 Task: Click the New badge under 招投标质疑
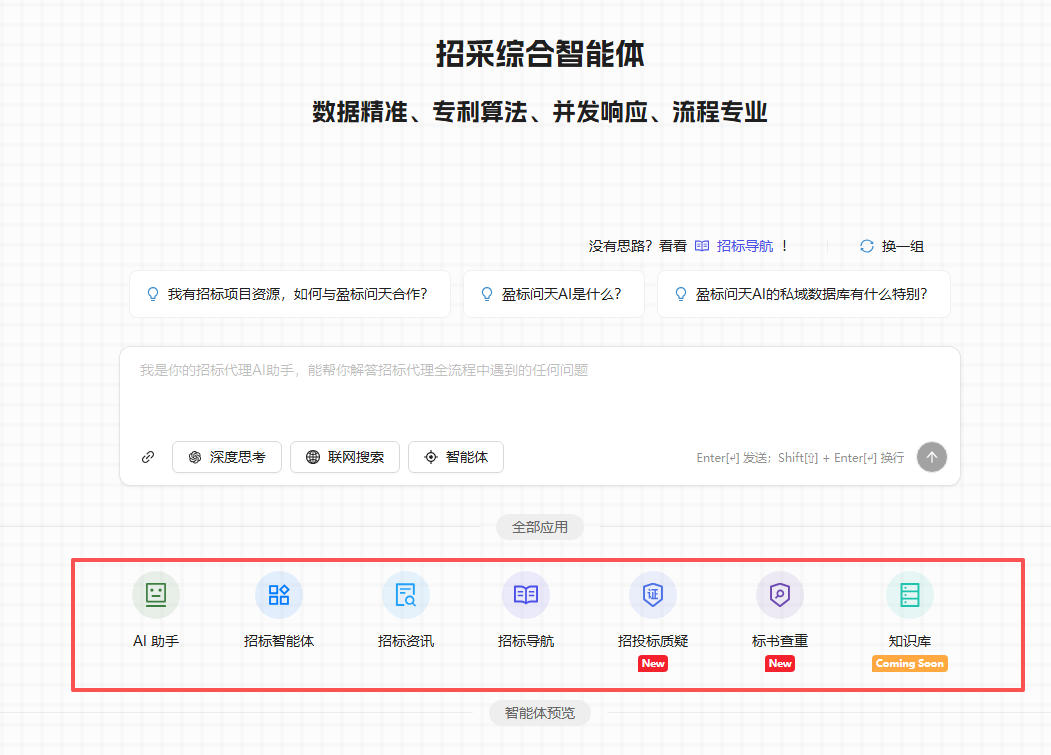pos(653,663)
